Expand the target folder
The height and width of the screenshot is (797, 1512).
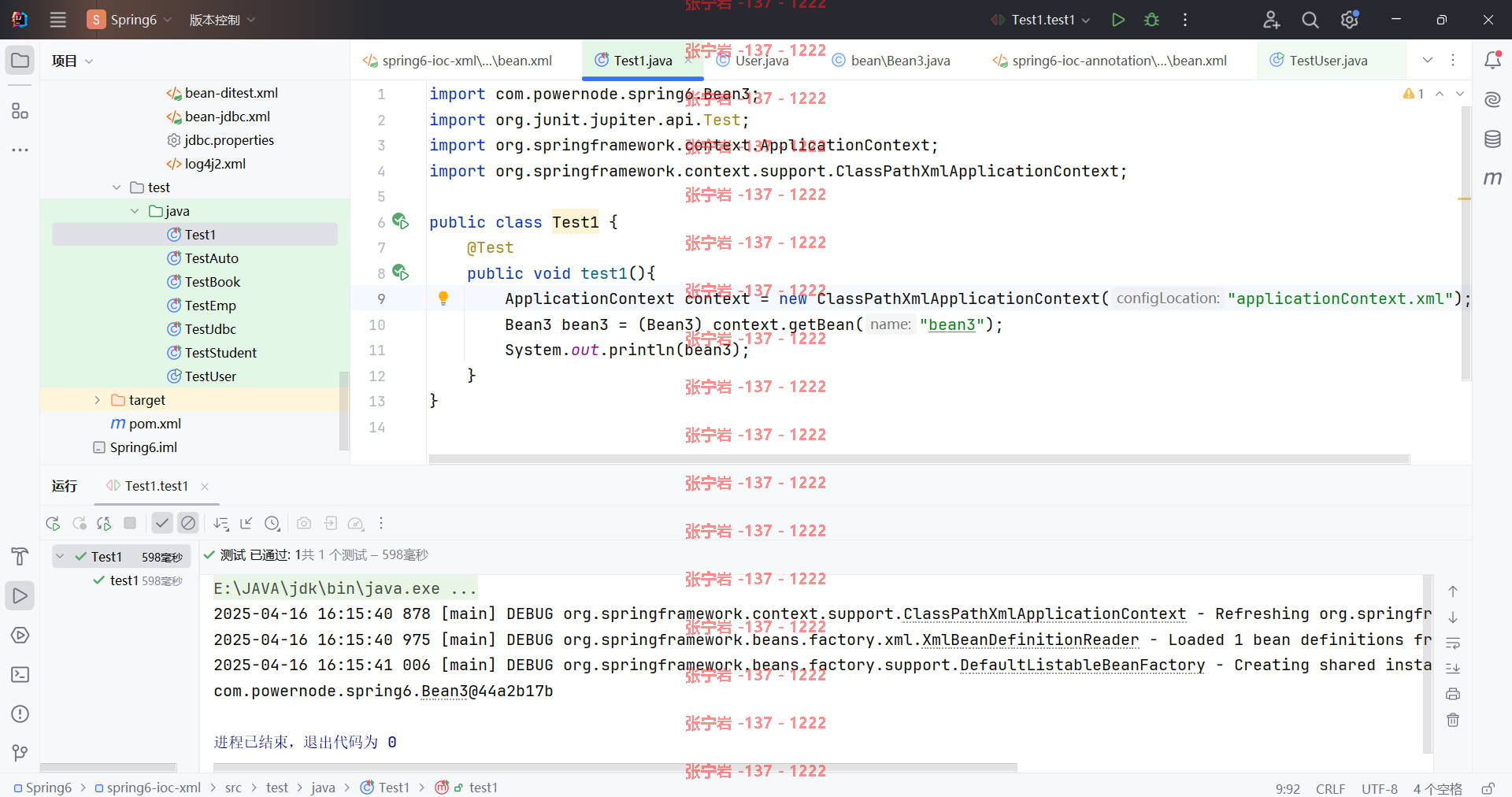click(x=98, y=400)
